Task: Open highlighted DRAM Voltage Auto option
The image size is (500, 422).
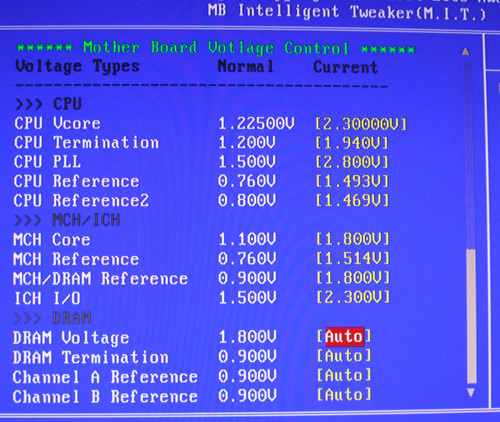Action: pos(344,336)
